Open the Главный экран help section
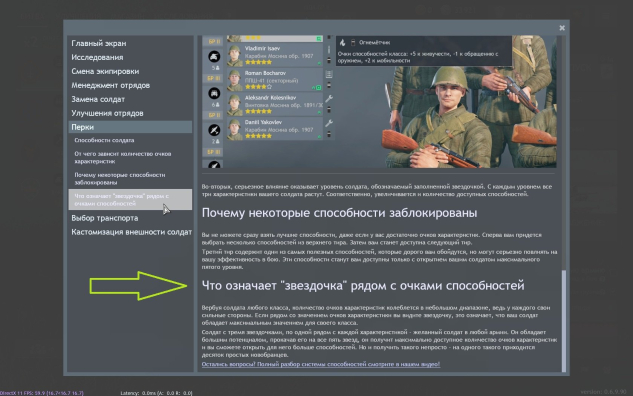Viewport: 633px width, 396px height. point(99,43)
